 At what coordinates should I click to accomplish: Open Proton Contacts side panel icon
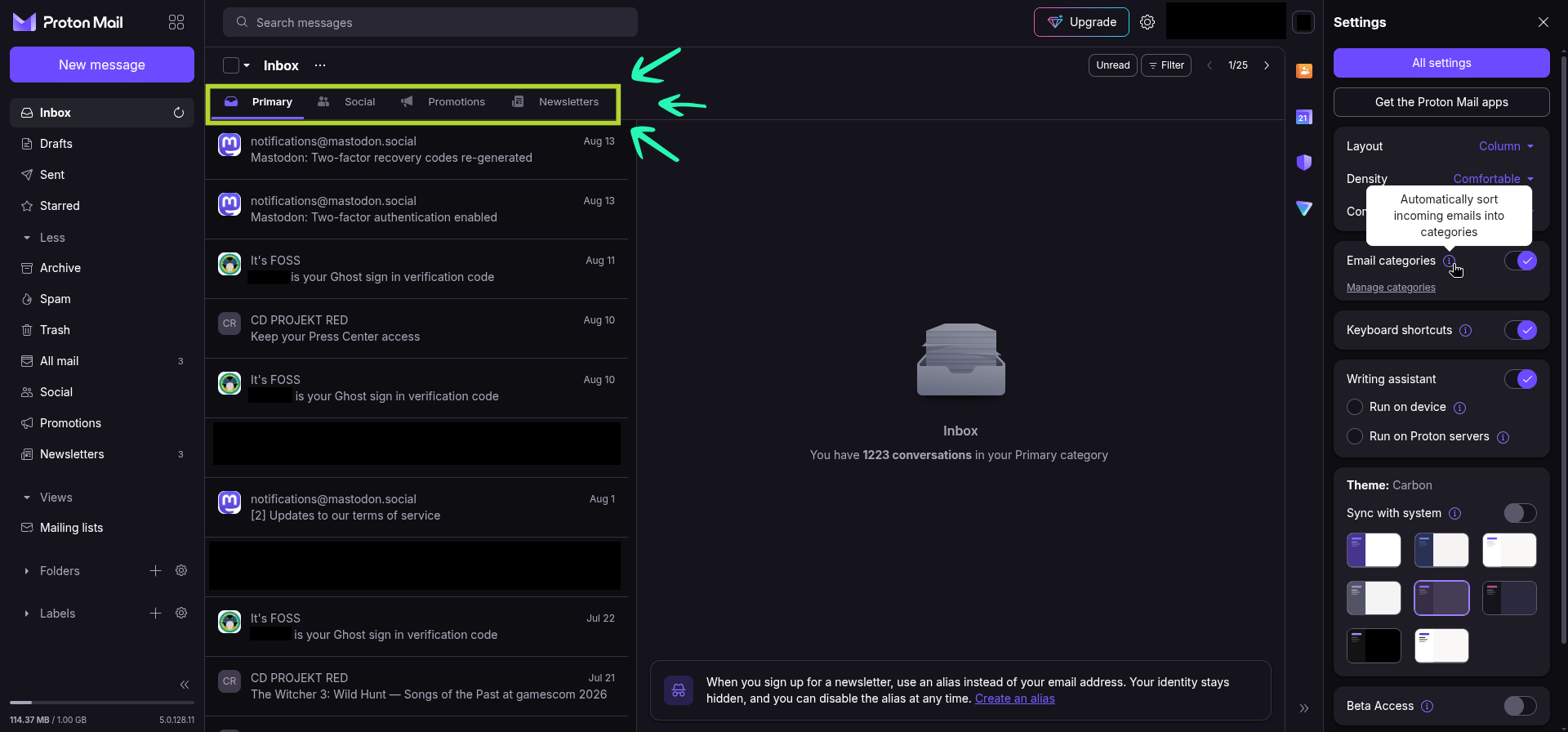point(1304,71)
